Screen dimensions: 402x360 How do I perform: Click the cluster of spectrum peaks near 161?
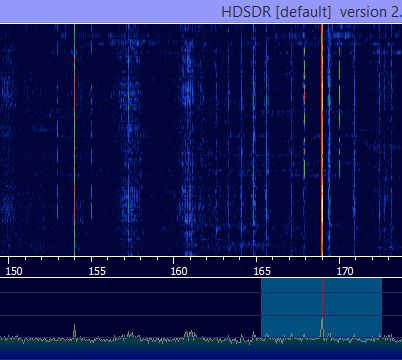coord(190,334)
